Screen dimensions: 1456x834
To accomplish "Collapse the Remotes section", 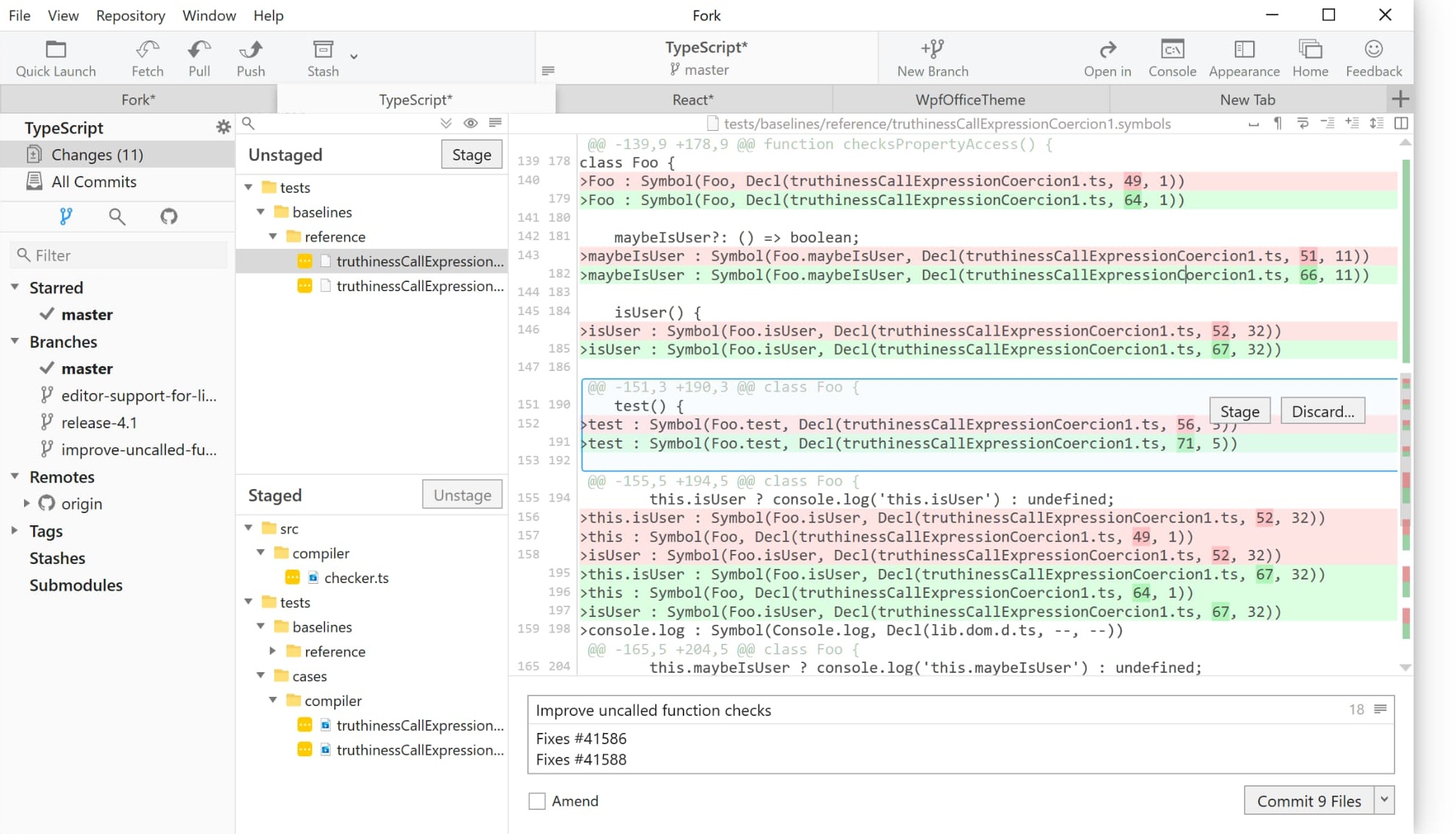I will tap(15, 476).
